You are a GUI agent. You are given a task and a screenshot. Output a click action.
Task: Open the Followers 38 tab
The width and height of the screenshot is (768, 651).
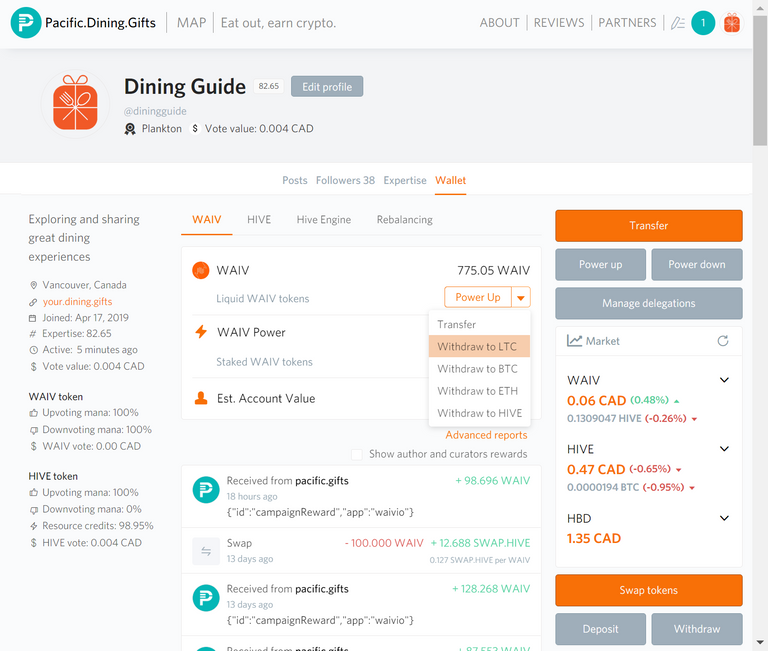pos(345,180)
